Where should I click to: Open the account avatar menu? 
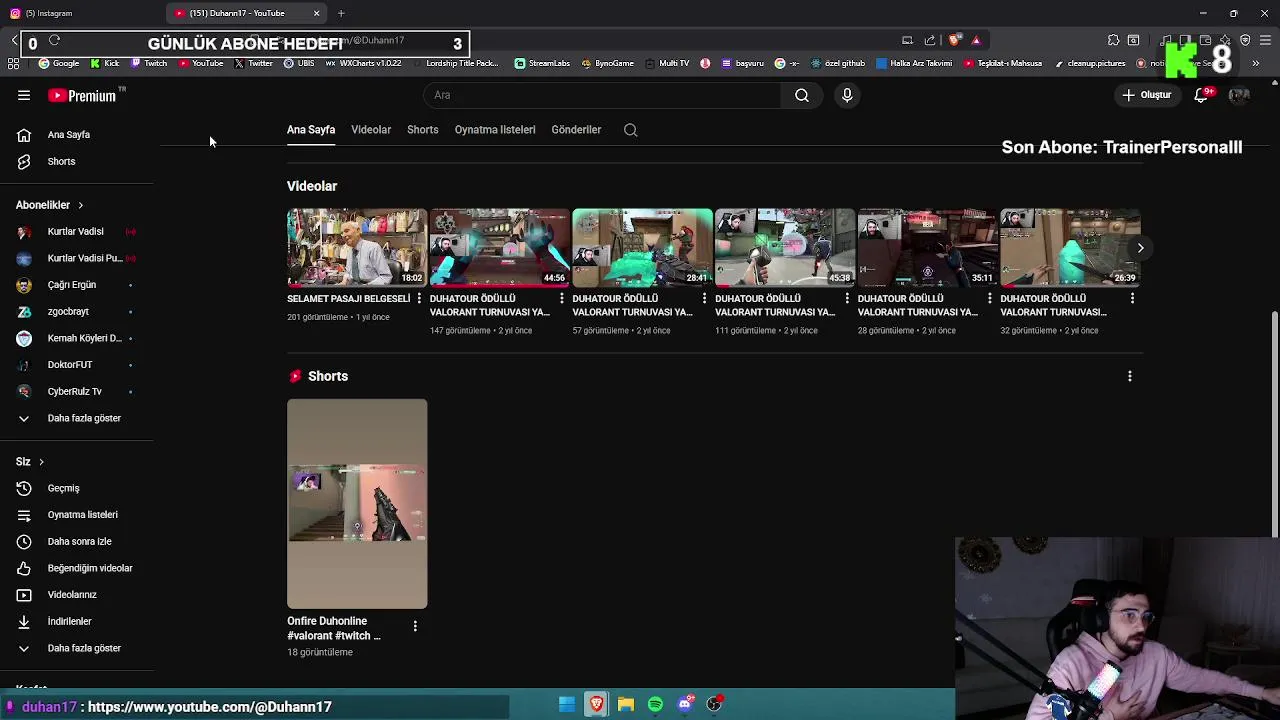(1239, 95)
